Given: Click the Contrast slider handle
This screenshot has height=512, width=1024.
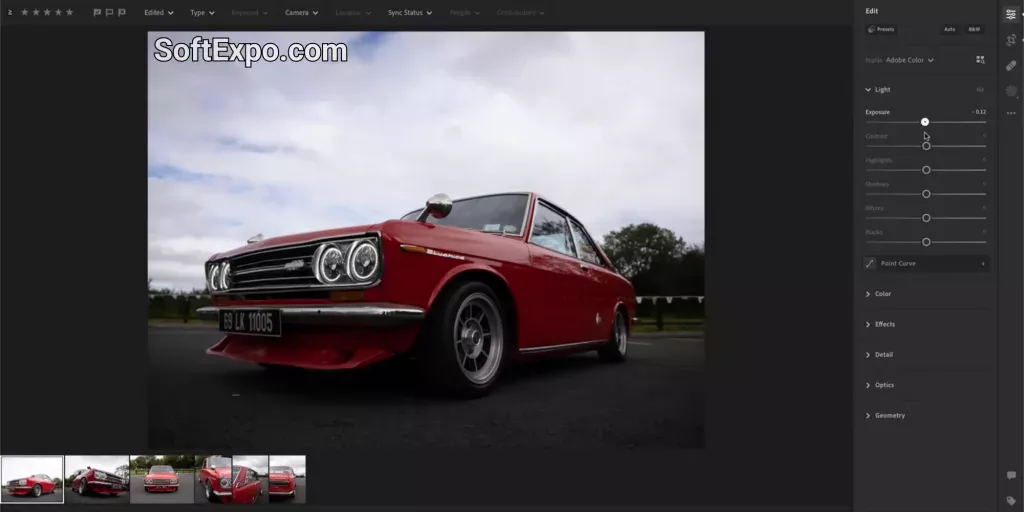Looking at the screenshot, I should point(926,146).
